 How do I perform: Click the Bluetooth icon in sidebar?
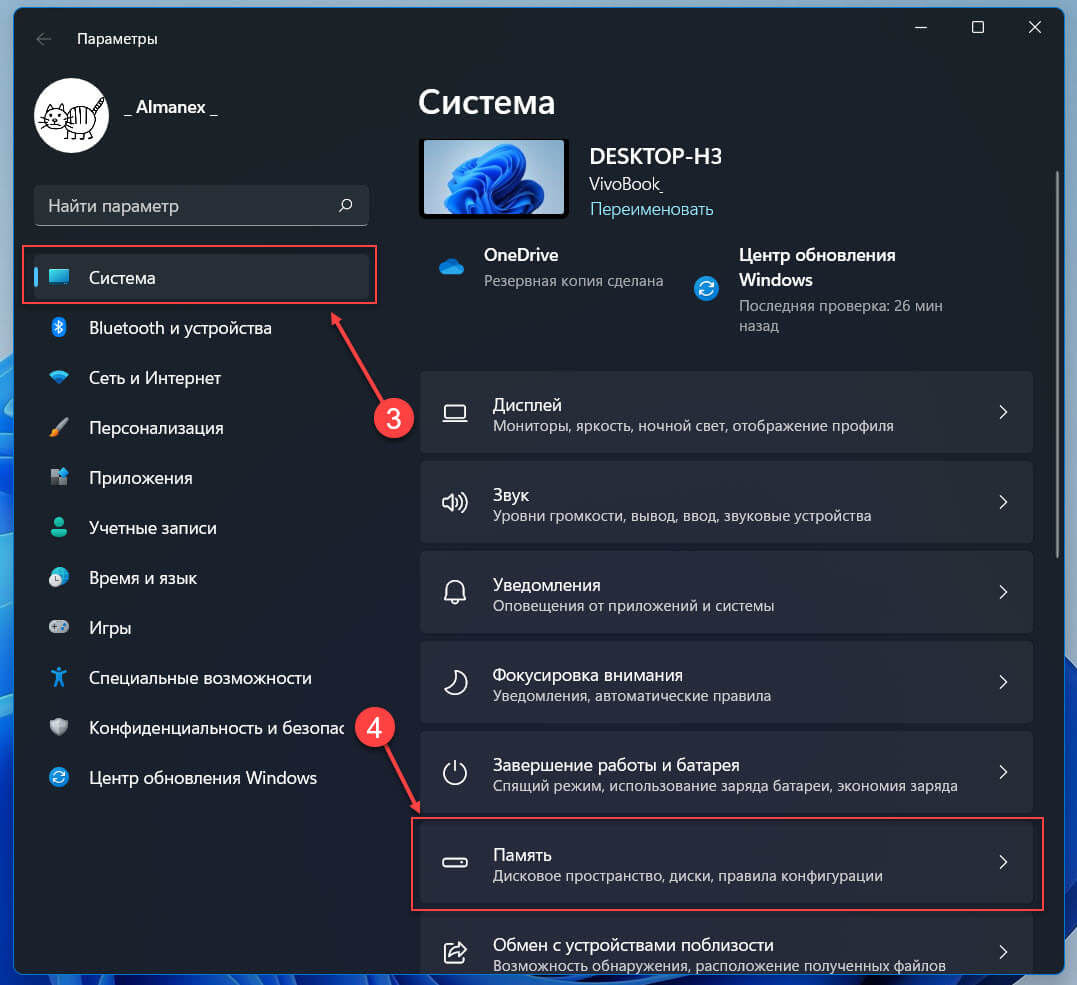(59, 327)
